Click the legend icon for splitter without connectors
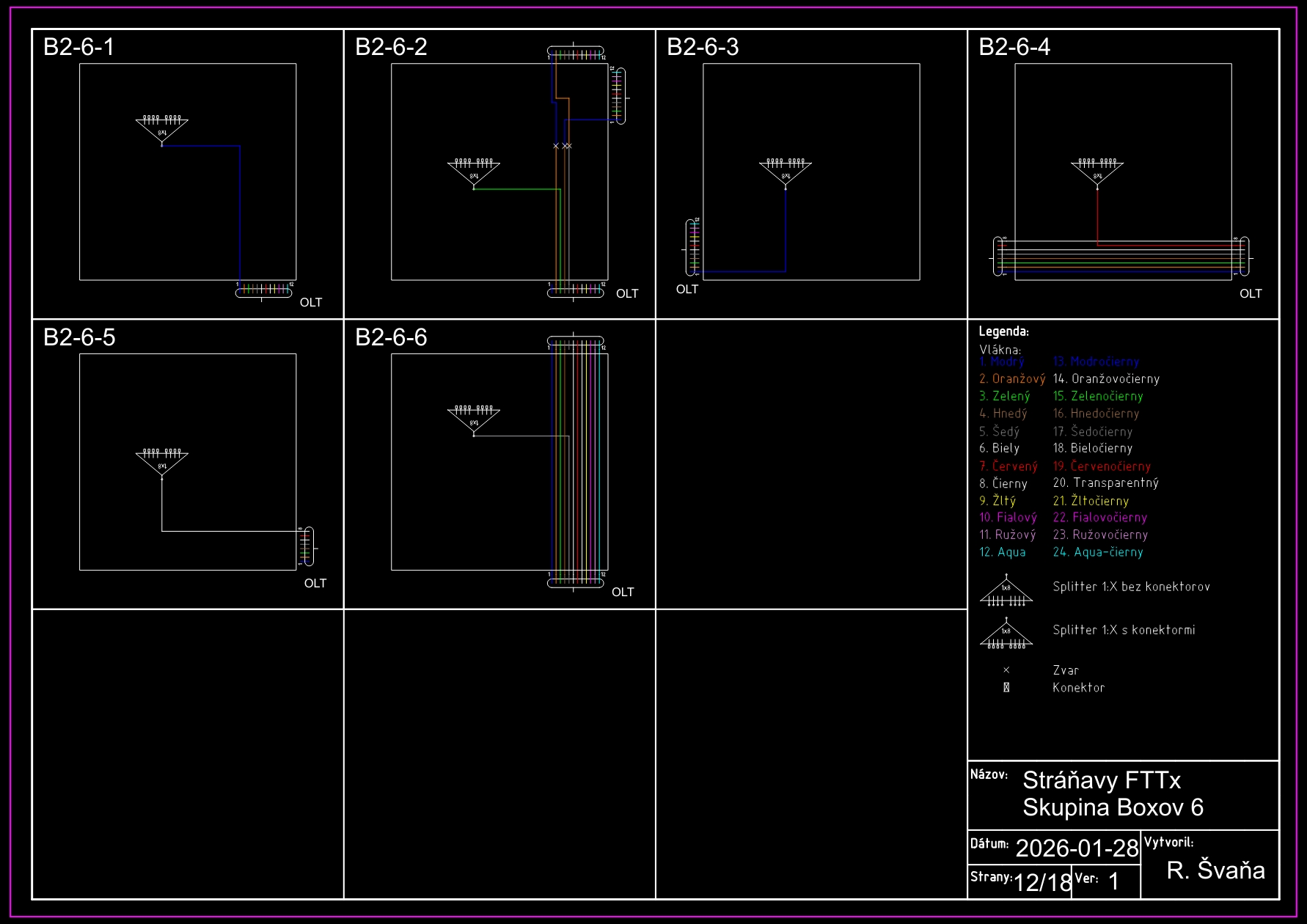Image resolution: width=1307 pixels, height=924 pixels. (x=1006, y=591)
